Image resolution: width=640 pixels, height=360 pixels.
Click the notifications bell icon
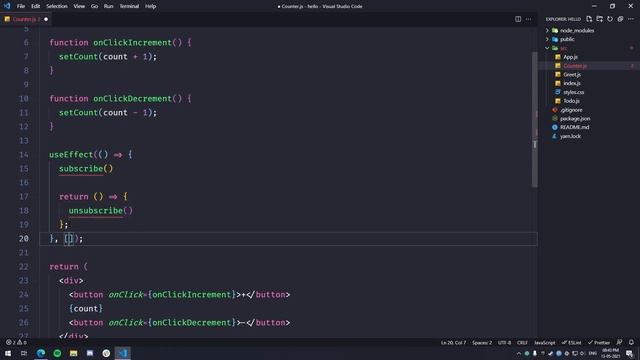point(631,342)
